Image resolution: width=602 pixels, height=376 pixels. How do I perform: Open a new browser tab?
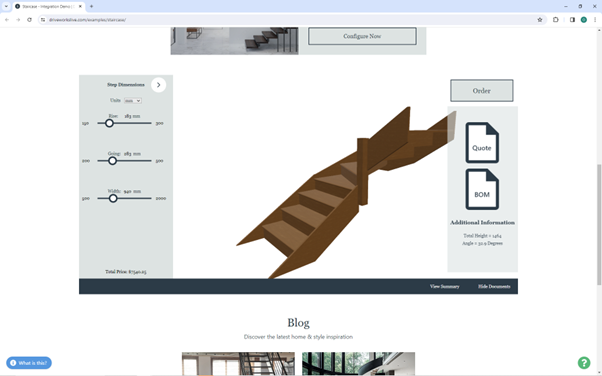point(91,7)
